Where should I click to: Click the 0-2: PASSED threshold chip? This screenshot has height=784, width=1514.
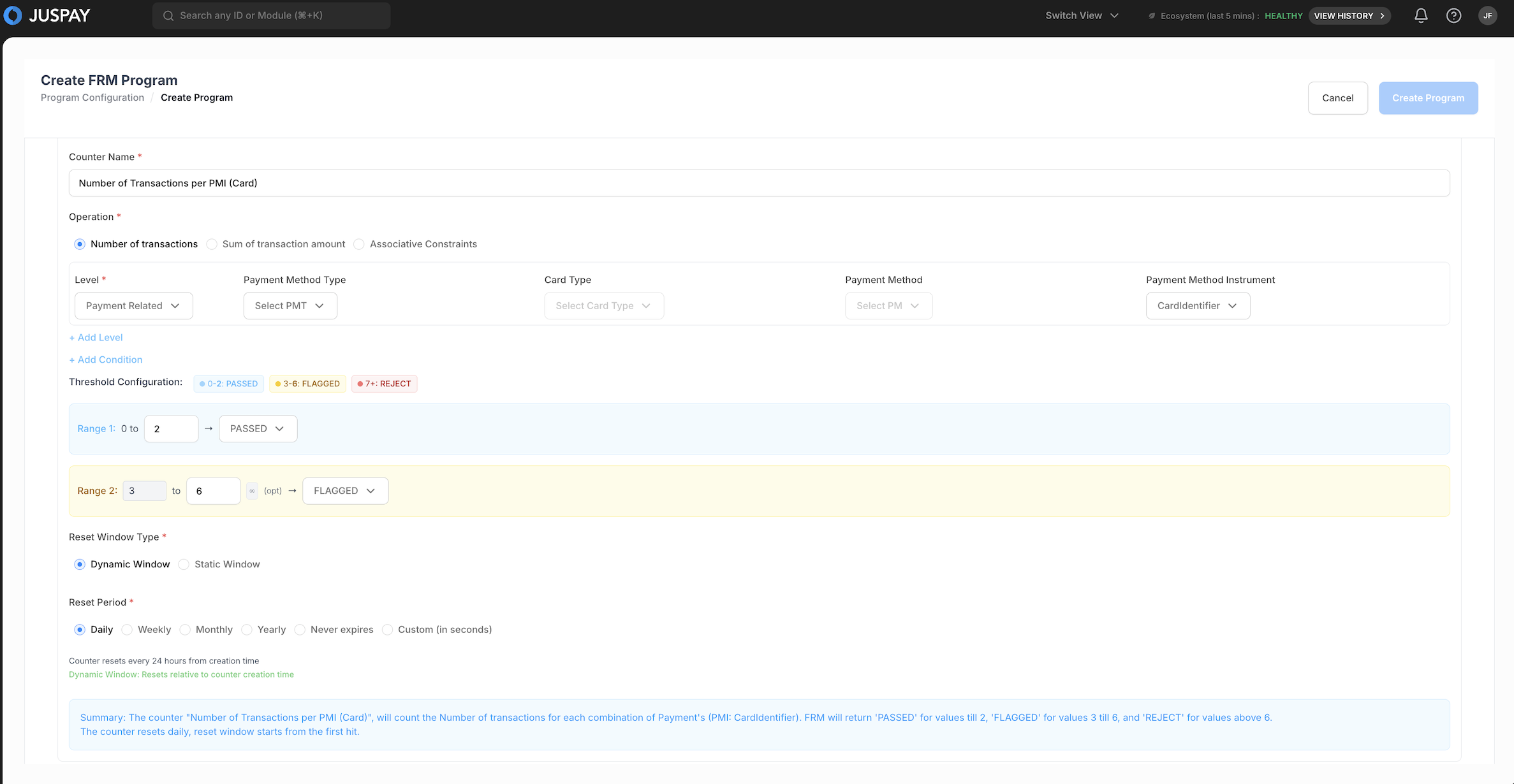(228, 384)
